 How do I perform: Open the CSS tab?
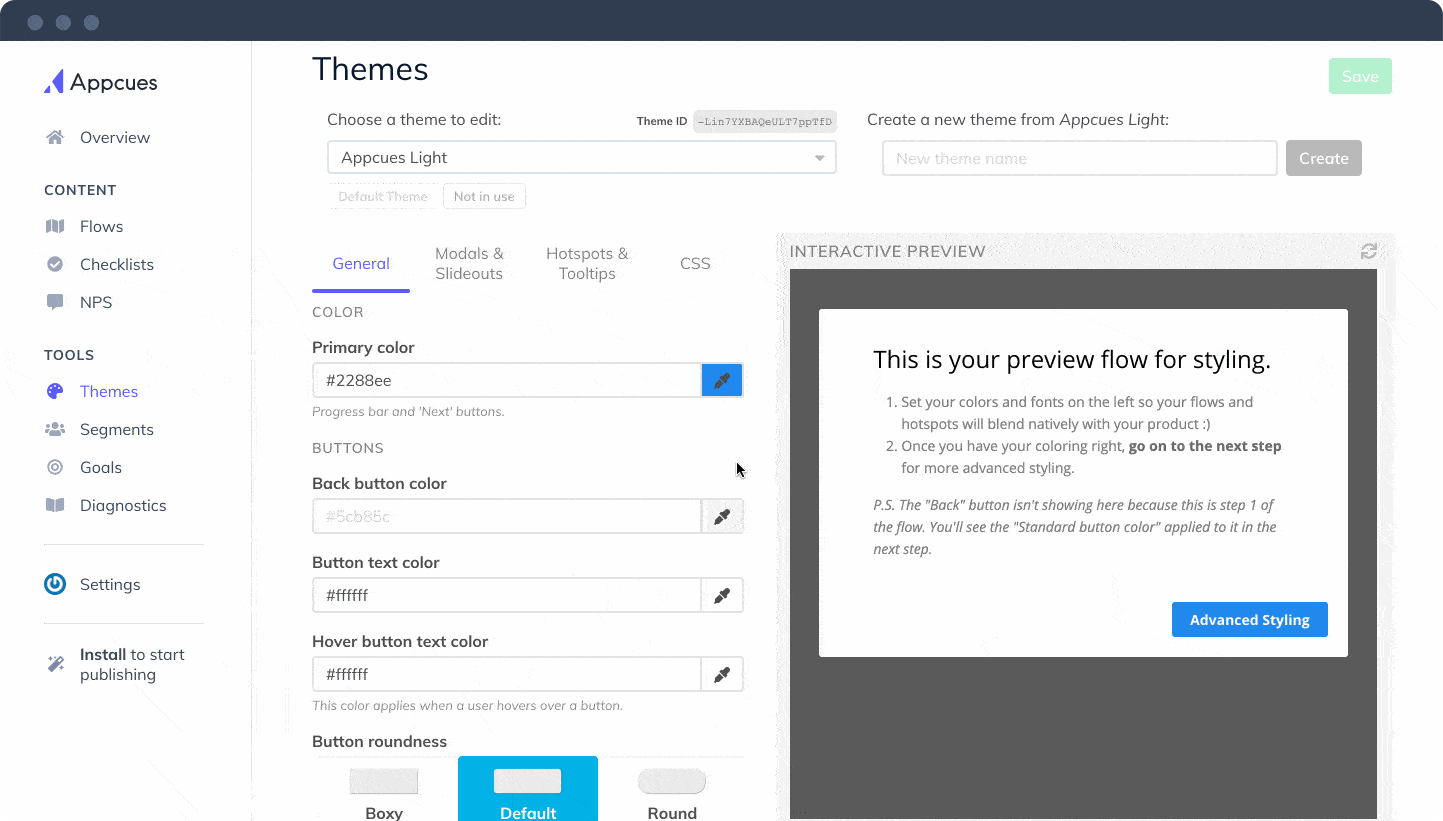click(x=695, y=263)
